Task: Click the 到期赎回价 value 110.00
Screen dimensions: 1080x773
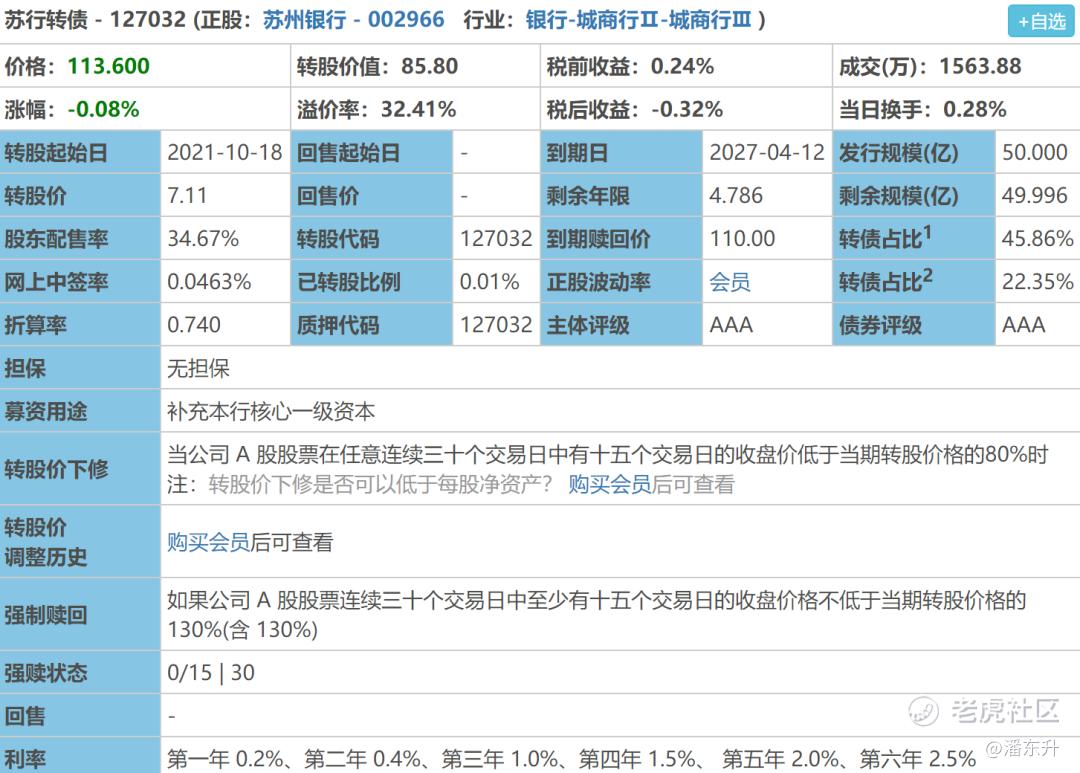Action: click(742, 238)
